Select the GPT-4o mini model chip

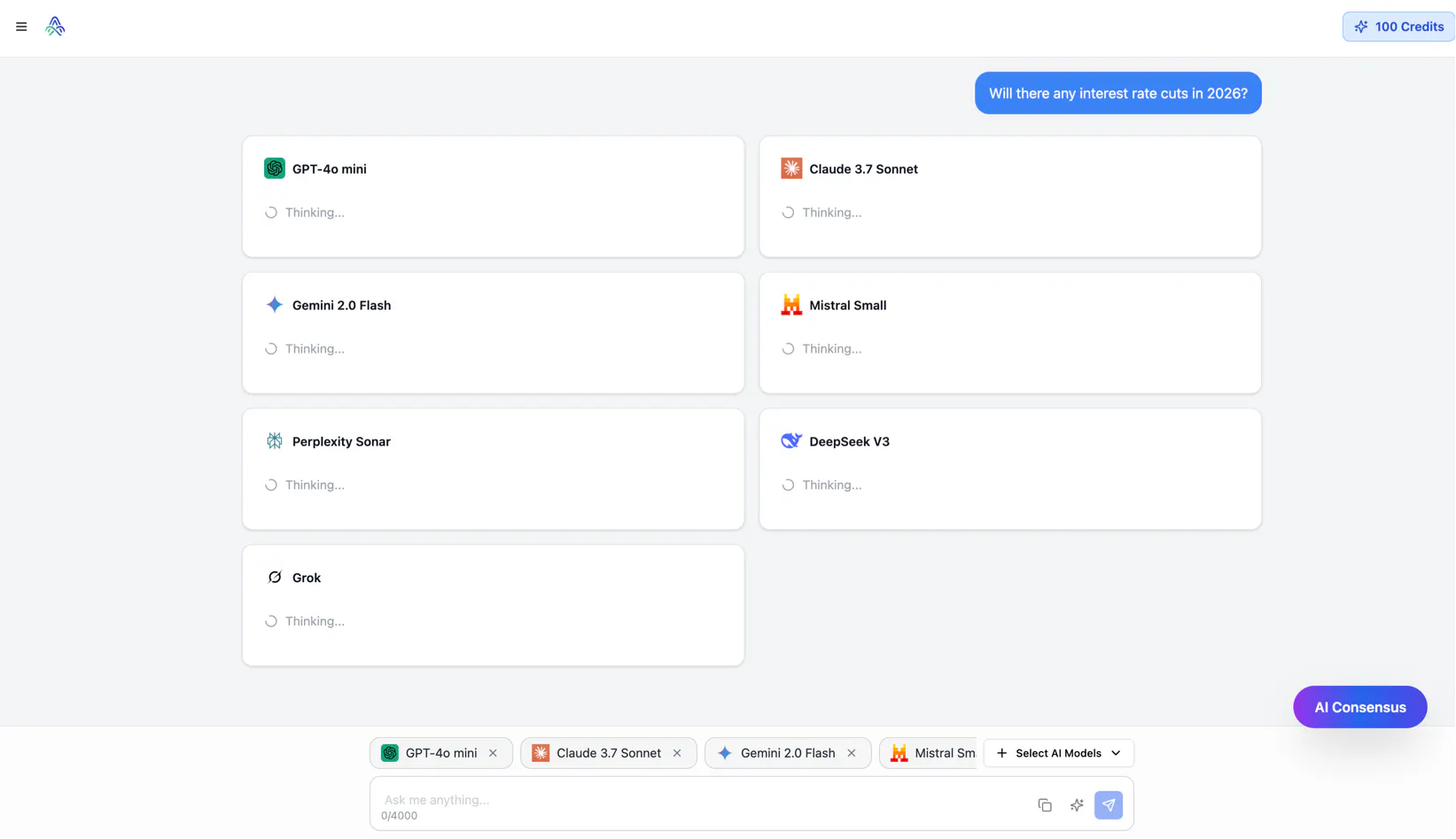pyautogui.click(x=440, y=753)
